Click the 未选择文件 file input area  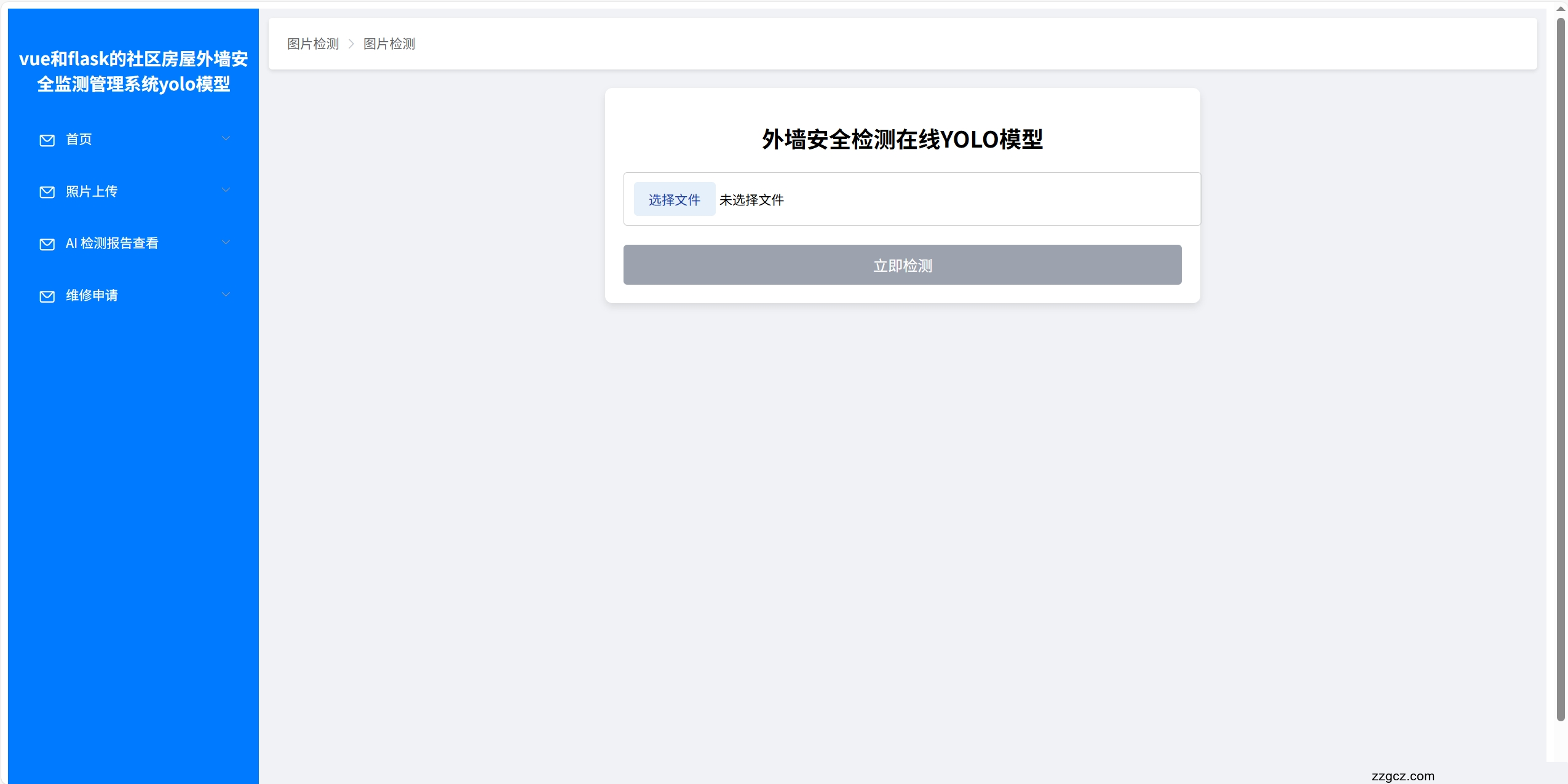(751, 199)
